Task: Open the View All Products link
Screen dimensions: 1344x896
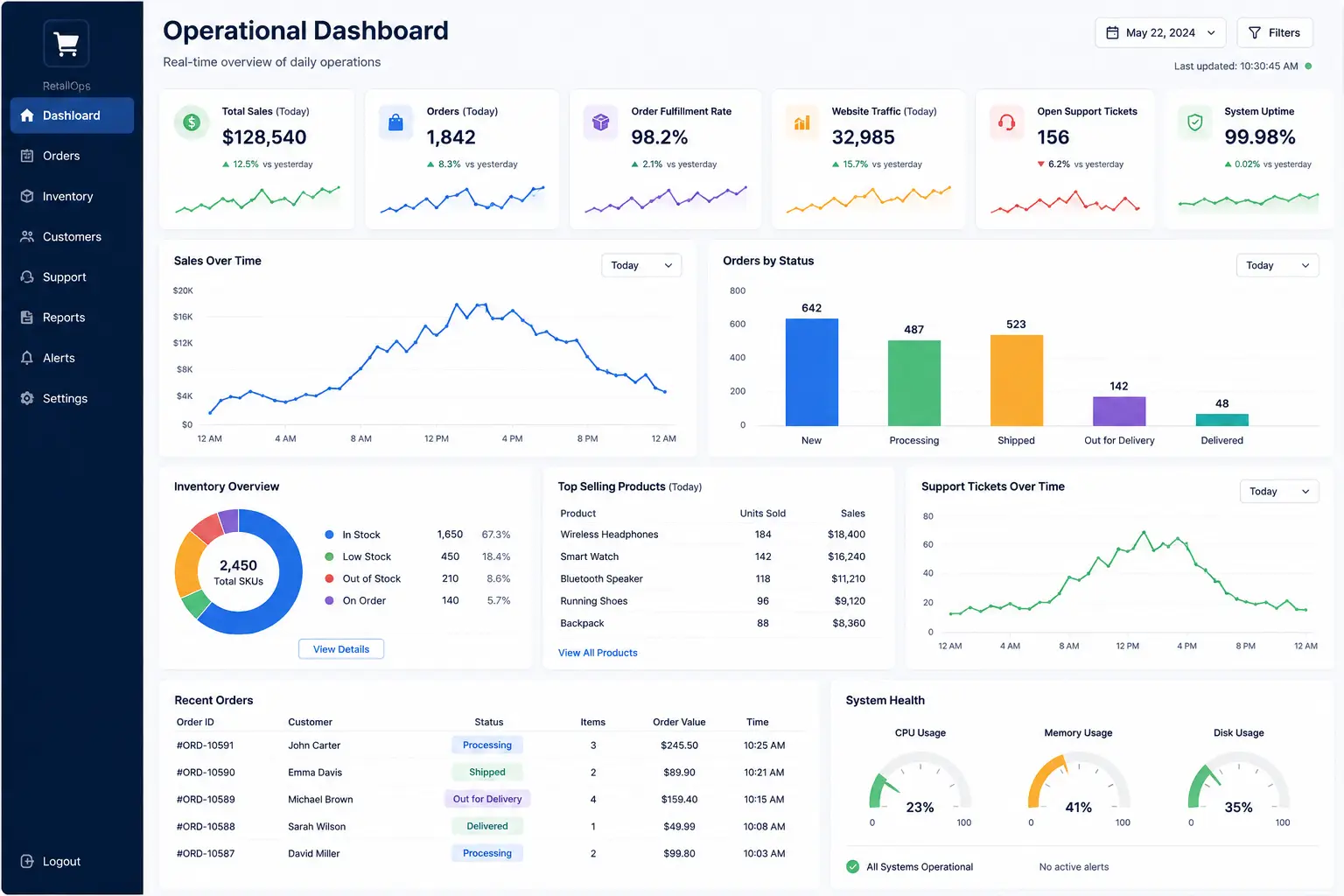Action: (598, 653)
